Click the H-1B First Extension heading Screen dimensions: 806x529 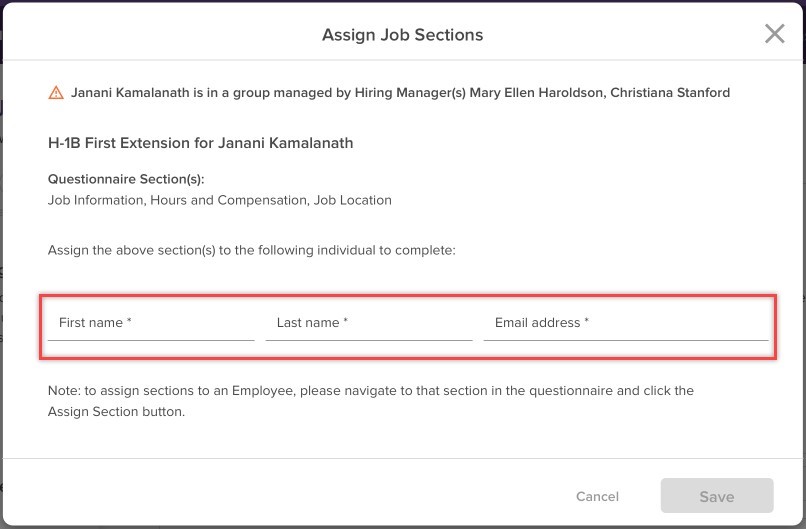200,143
